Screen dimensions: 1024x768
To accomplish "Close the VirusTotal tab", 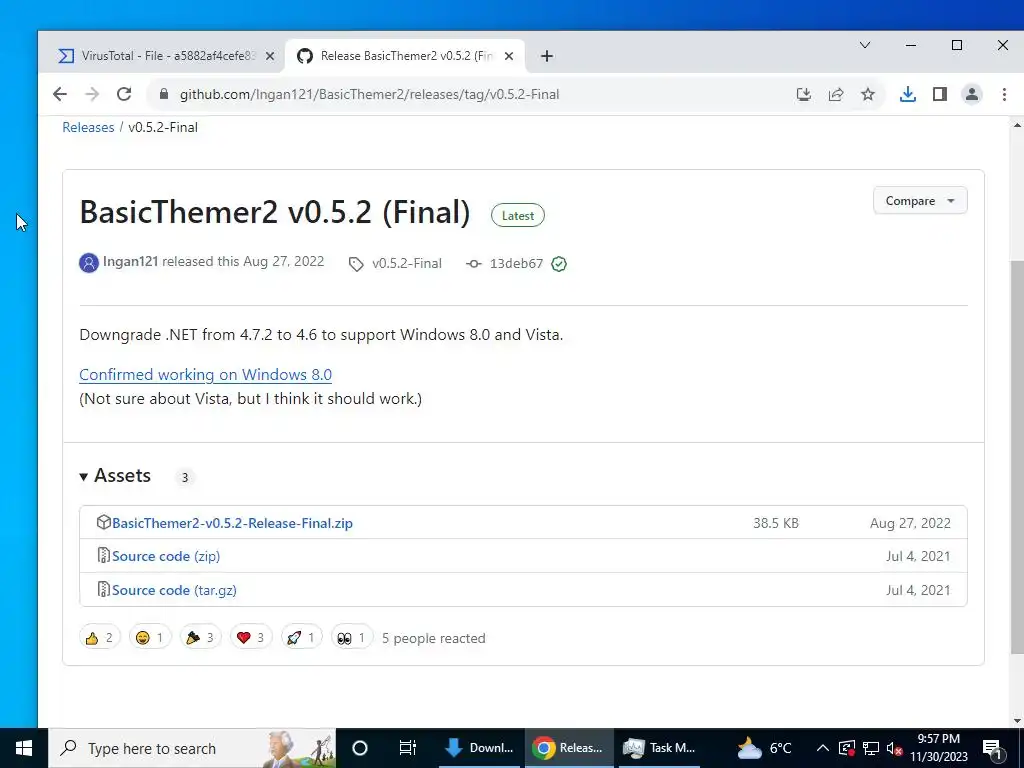I will coord(270,56).
